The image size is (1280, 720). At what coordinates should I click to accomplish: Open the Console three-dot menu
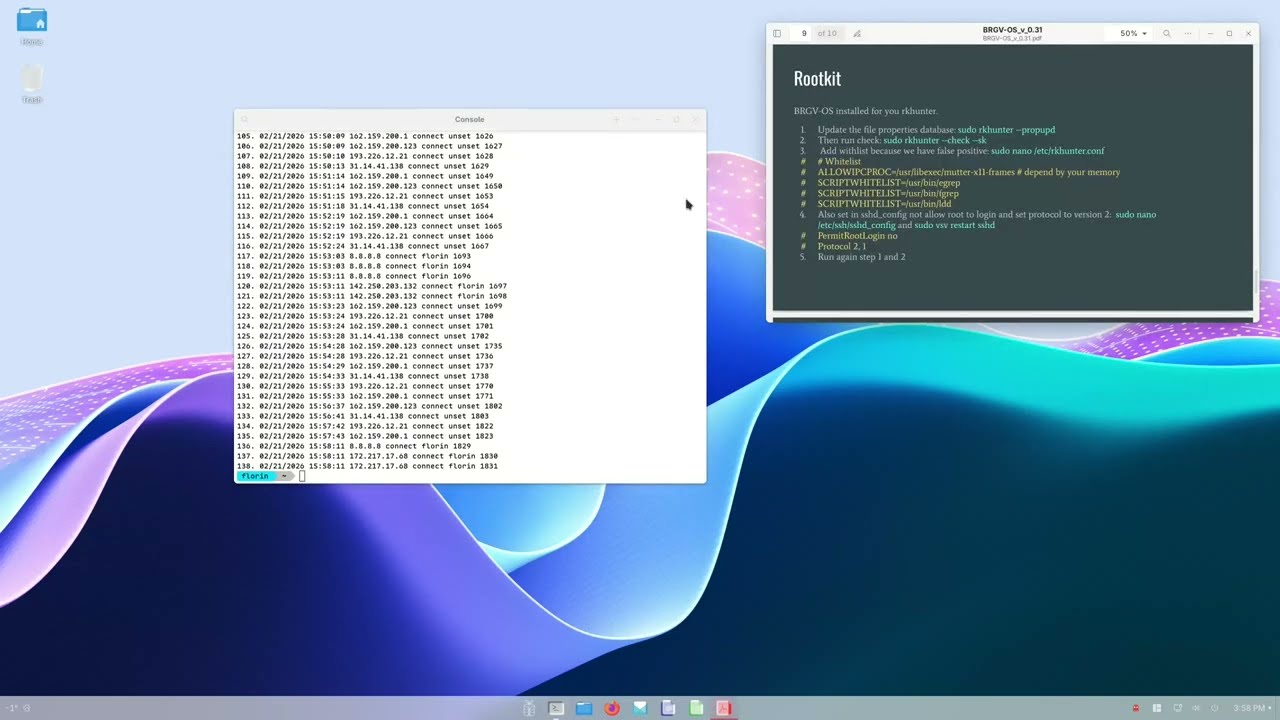pos(635,119)
